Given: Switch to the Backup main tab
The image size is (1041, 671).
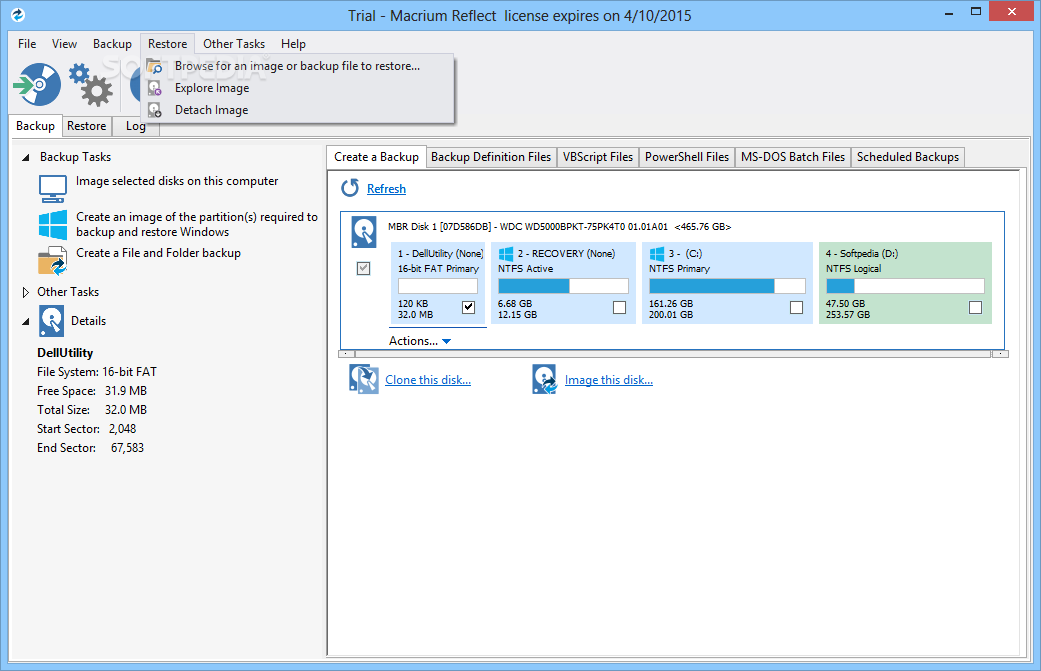Looking at the screenshot, I should coord(36,126).
